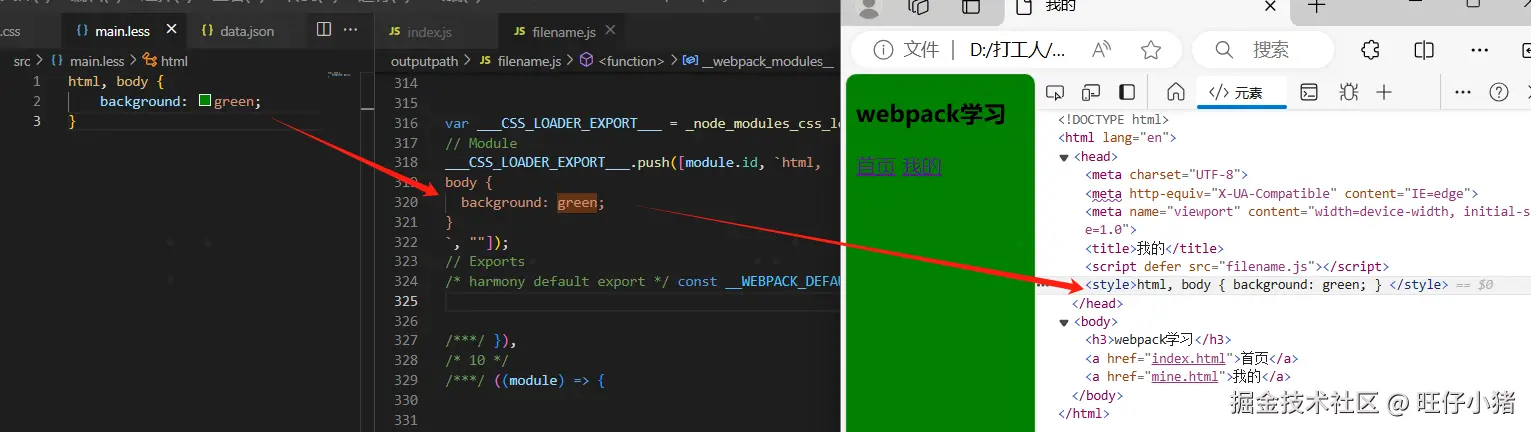Toggle DevTools quick view sidebar icon
1531x432 pixels.
click(x=1127, y=92)
